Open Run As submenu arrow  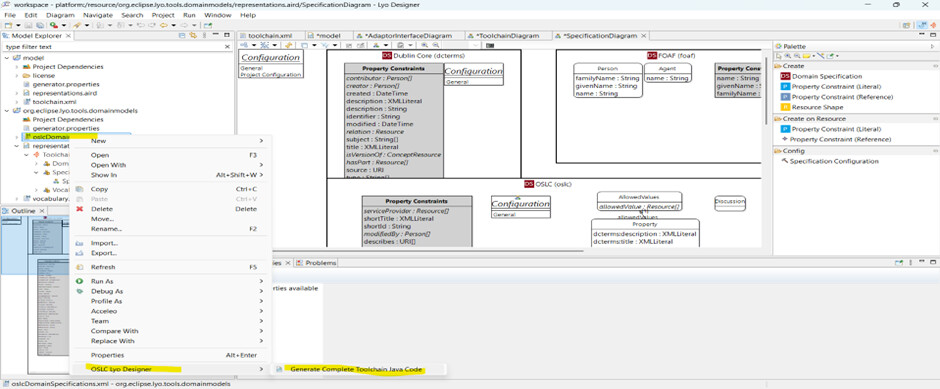261,281
